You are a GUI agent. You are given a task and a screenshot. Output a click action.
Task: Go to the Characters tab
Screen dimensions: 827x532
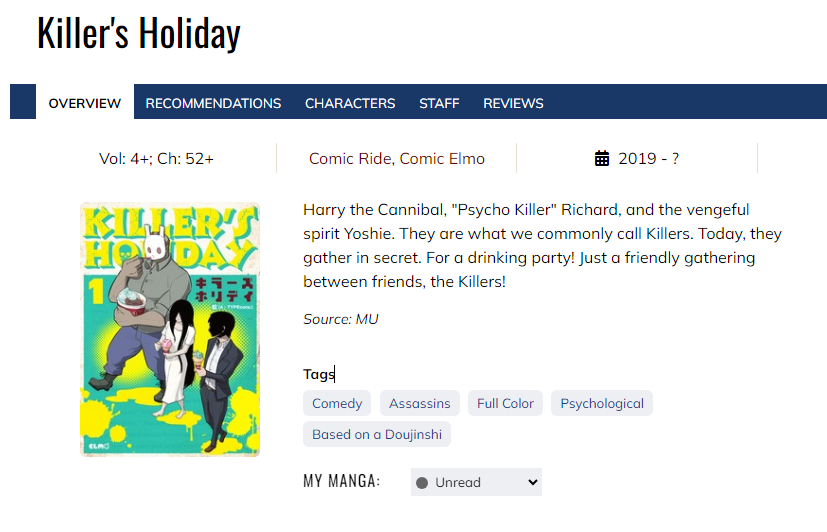click(350, 103)
